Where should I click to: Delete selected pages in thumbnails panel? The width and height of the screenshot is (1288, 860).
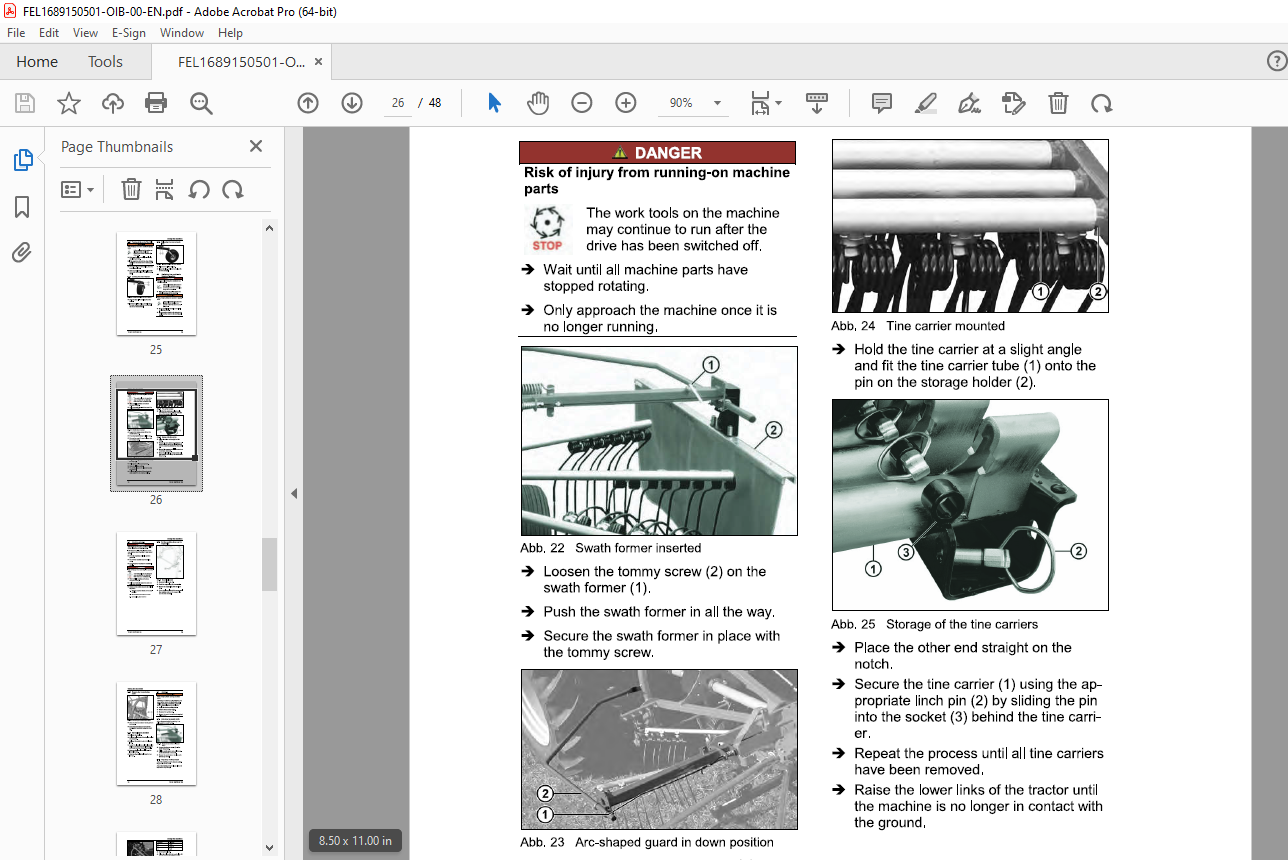tap(131, 189)
